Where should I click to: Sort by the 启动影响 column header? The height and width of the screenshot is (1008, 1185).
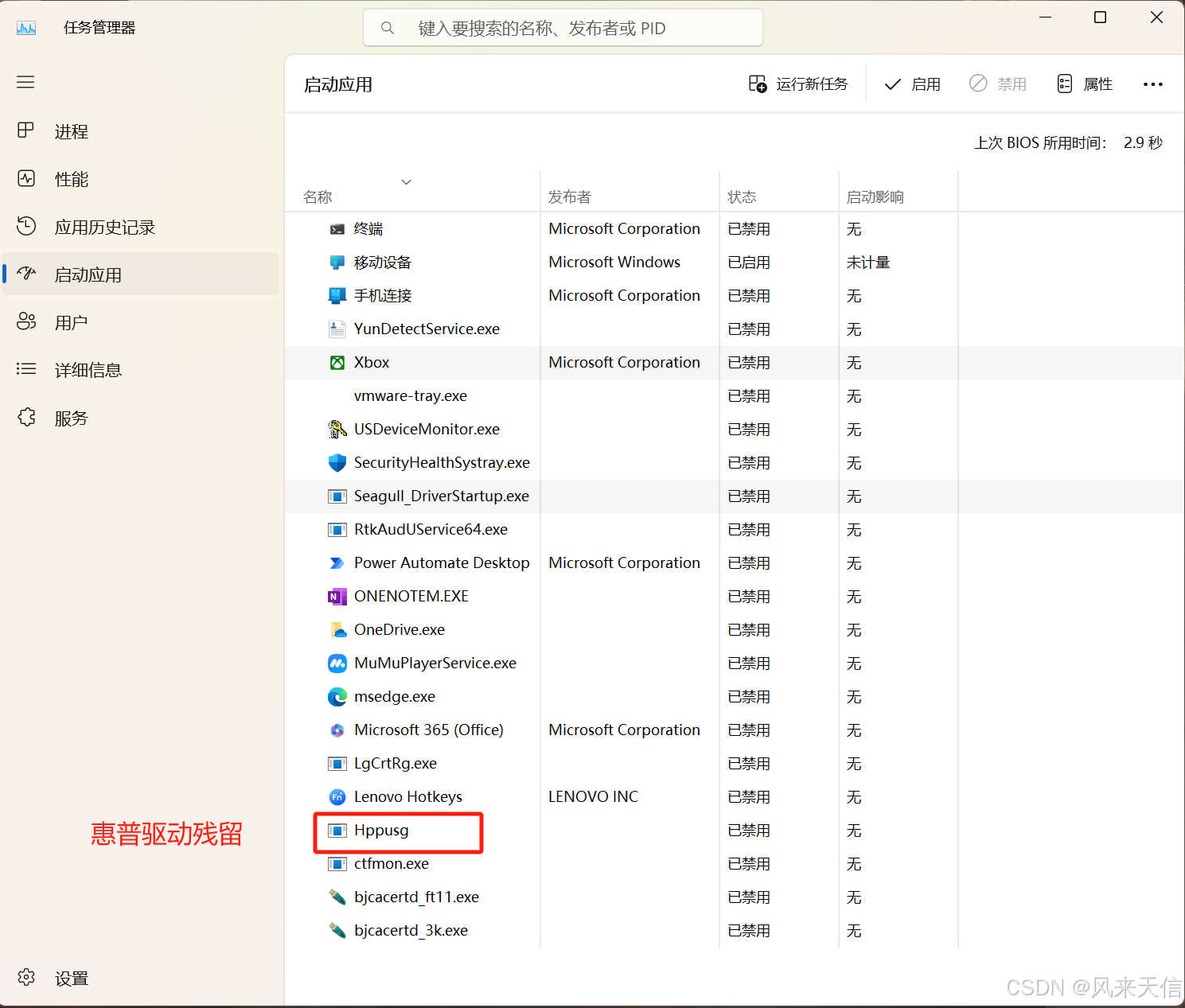pos(875,197)
